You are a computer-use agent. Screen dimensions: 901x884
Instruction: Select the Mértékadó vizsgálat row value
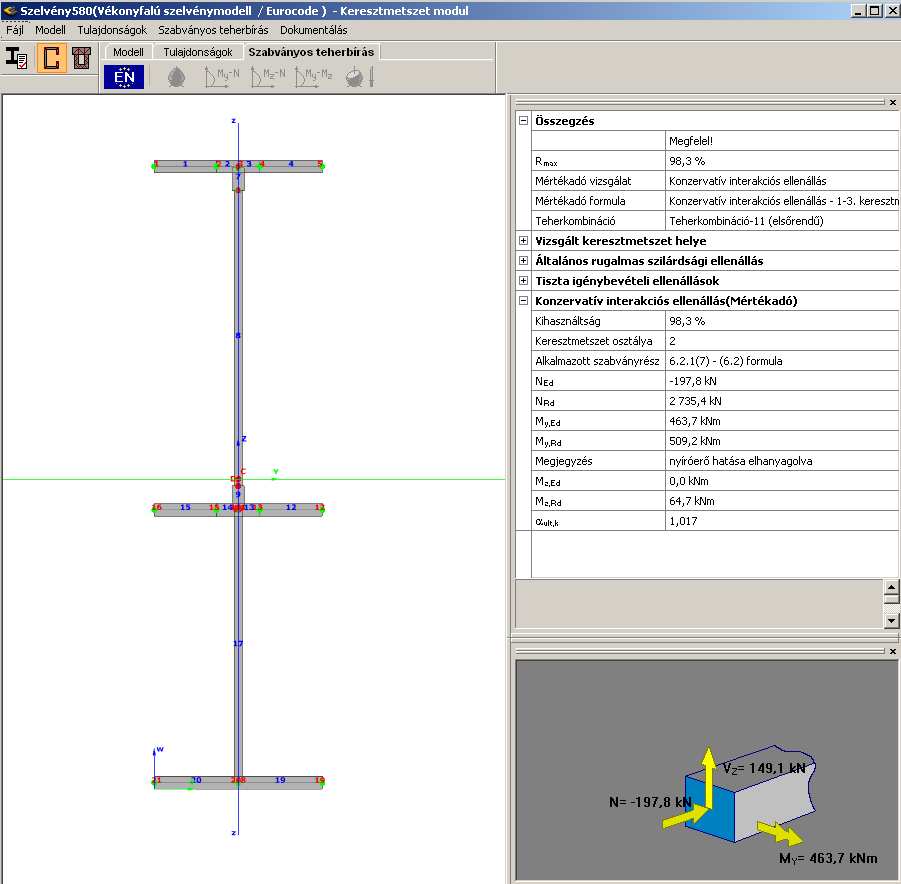pyautogui.click(x=782, y=181)
